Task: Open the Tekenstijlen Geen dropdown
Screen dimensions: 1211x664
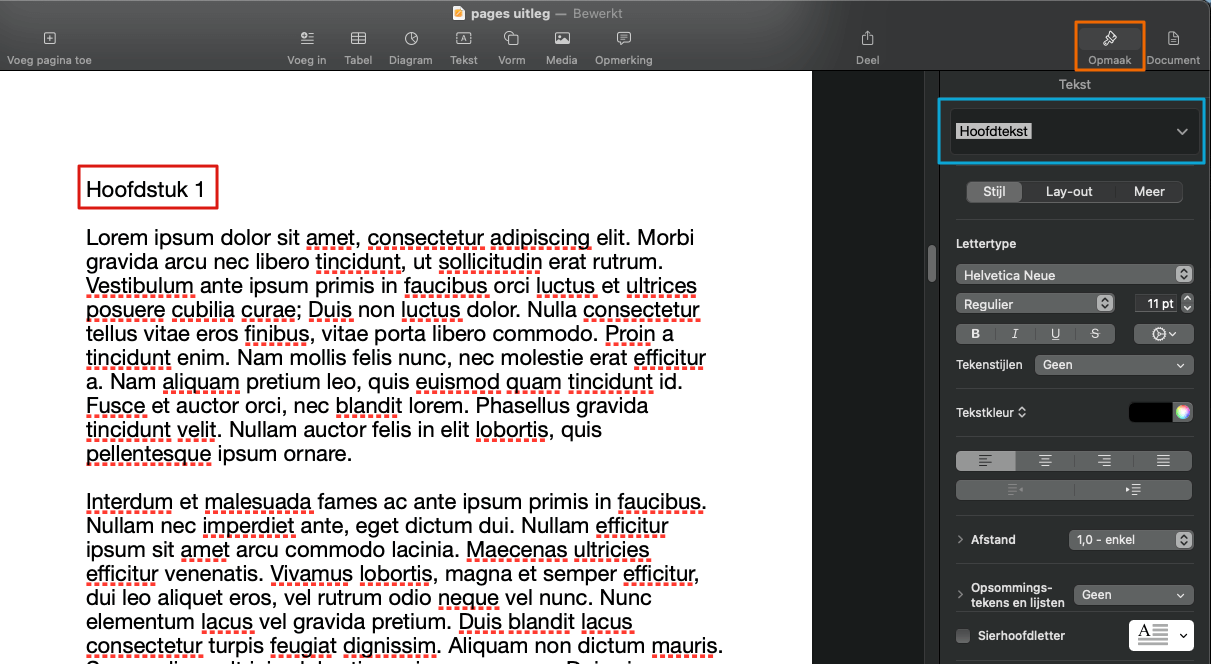Action: [1114, 365]
